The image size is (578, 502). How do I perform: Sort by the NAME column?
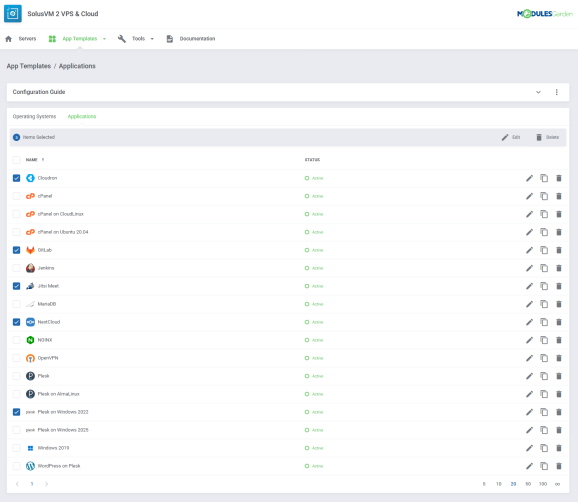(x=35, y=160)
